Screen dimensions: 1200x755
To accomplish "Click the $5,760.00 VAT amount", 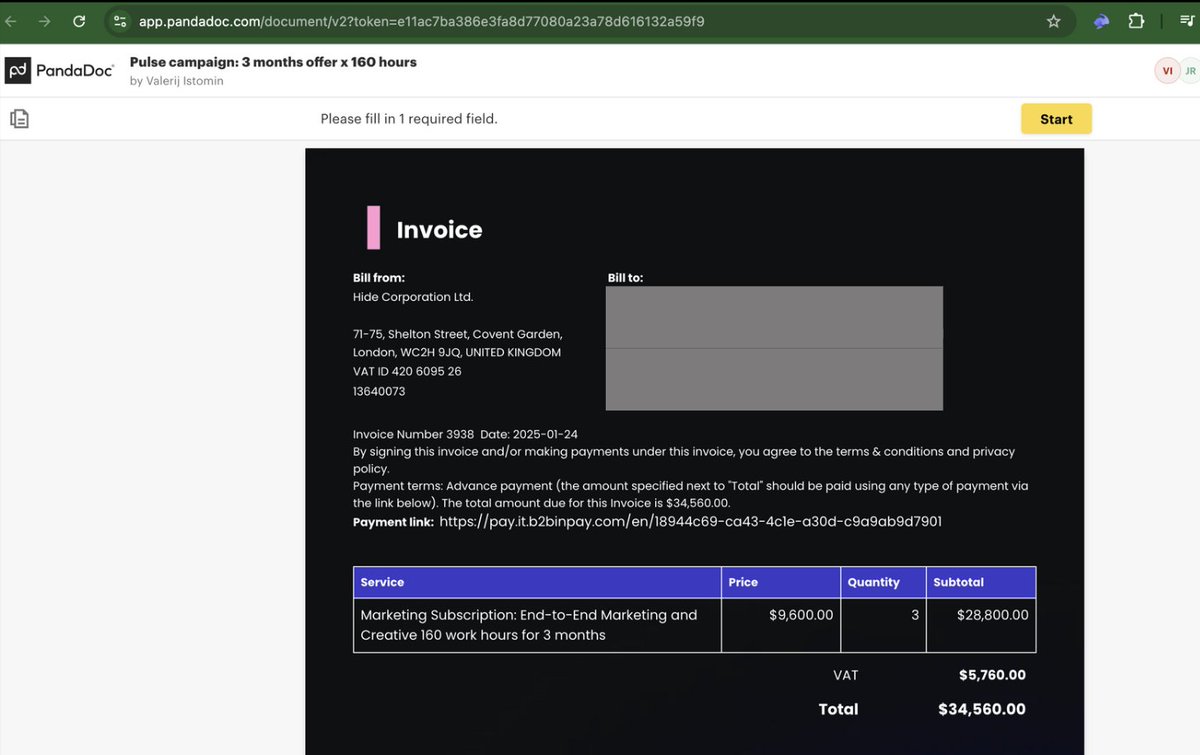I will [992, 675].
